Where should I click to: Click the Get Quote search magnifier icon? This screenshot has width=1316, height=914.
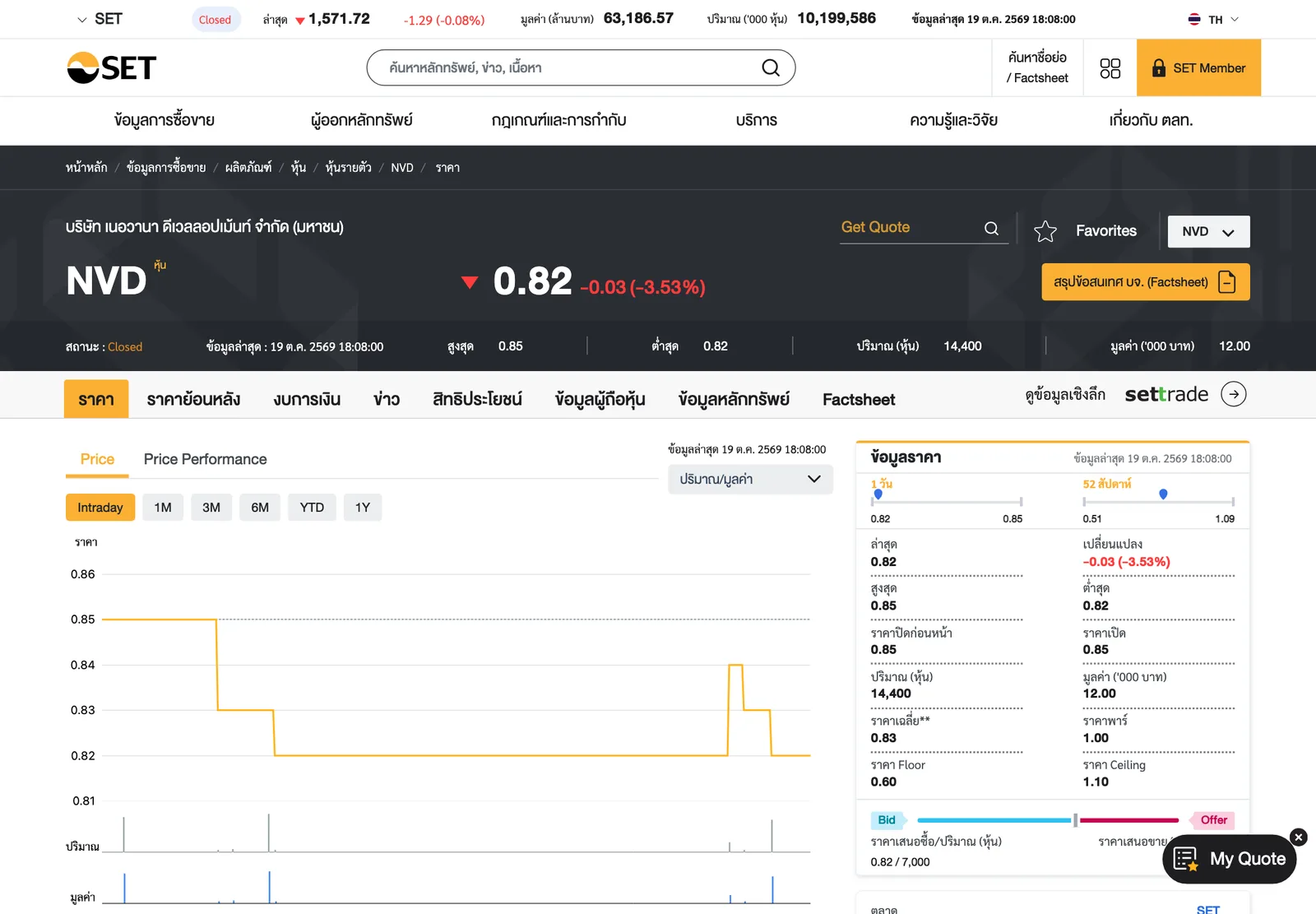tap(991, 229)
